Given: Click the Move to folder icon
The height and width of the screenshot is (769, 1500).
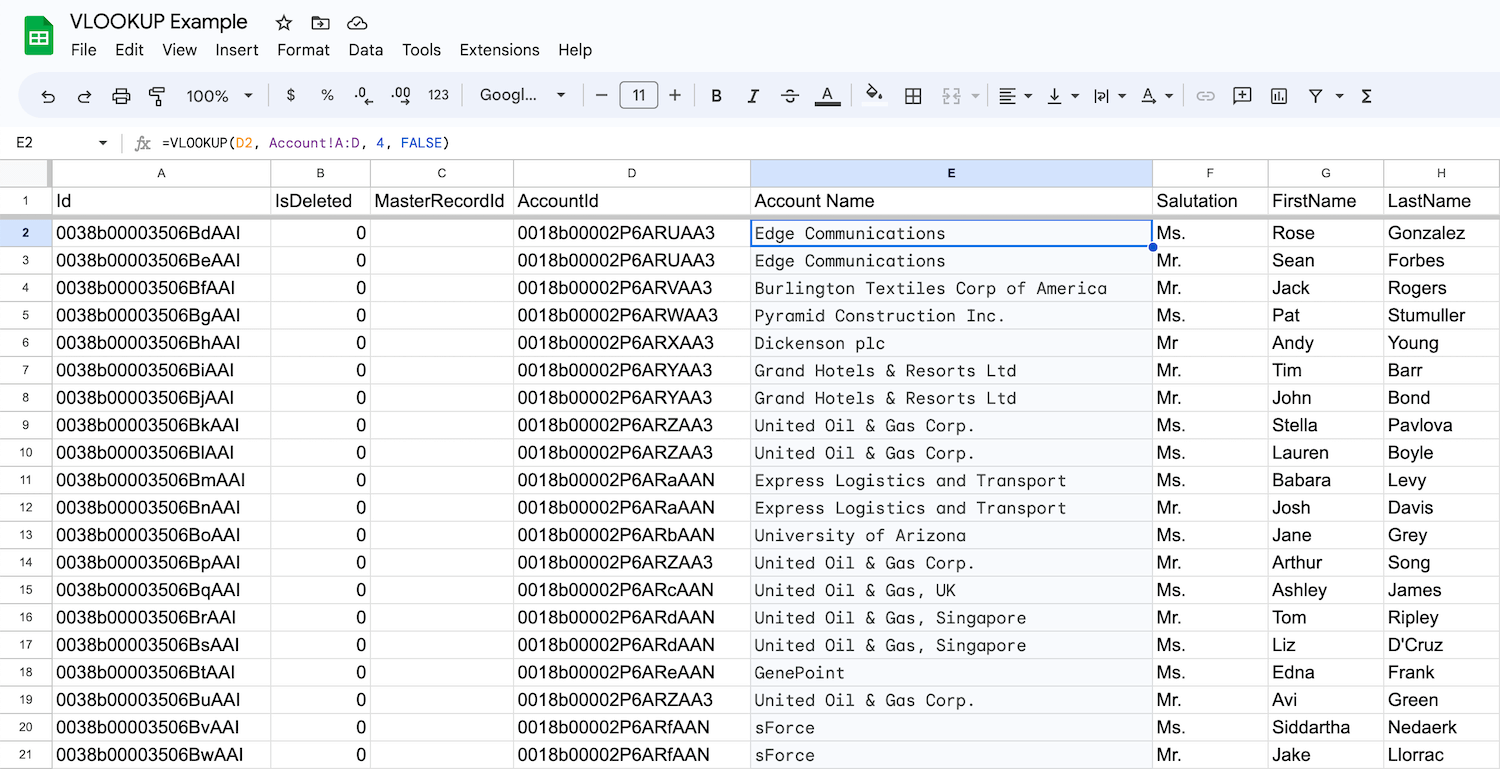Looking at the screenshot, I should point(320,22).
